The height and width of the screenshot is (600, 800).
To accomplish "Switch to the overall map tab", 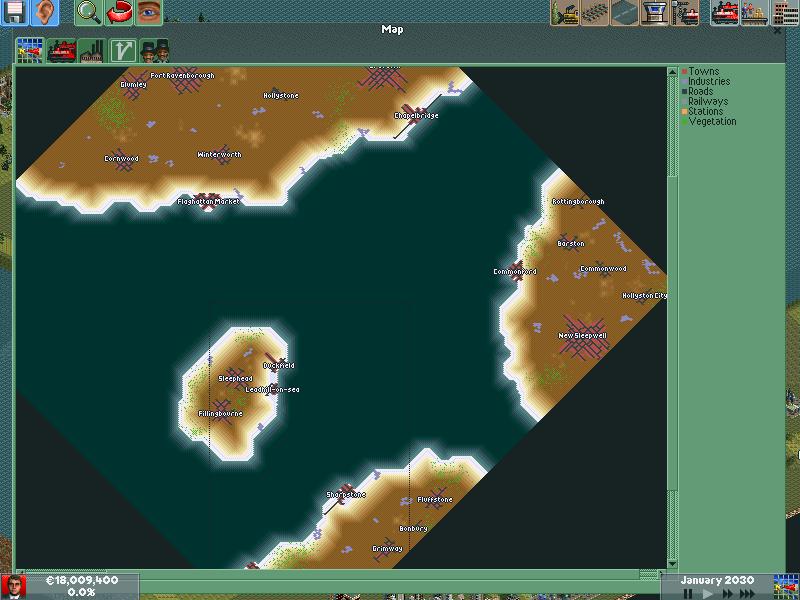I will click(30, 51).
